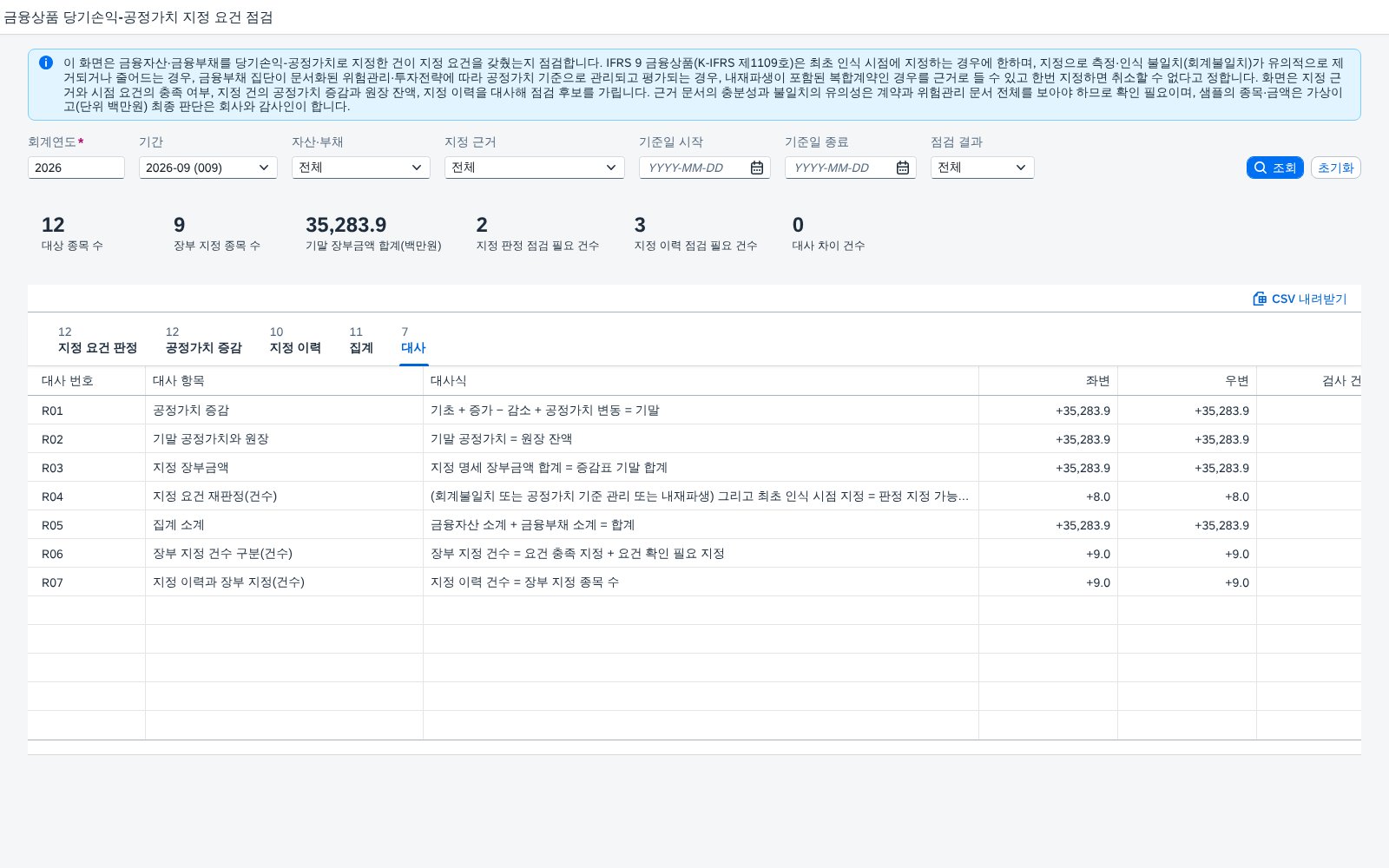Open the 지정 근거 dropdown

535,168
